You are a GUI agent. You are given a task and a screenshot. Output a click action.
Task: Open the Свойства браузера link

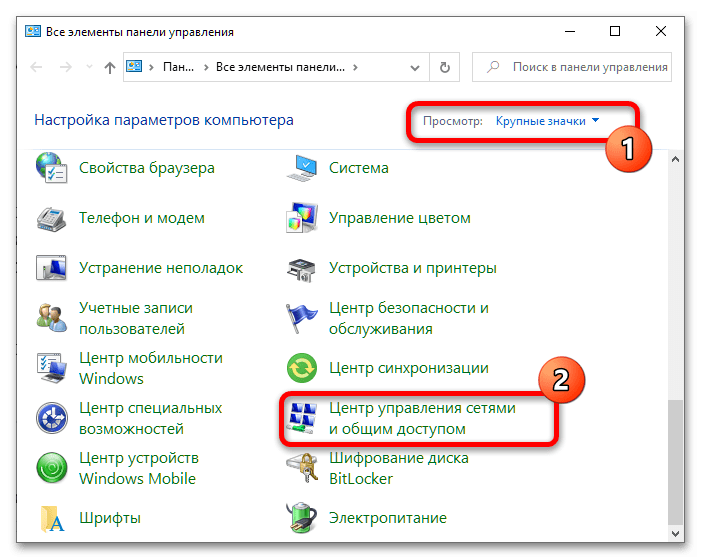coord(147,168)
